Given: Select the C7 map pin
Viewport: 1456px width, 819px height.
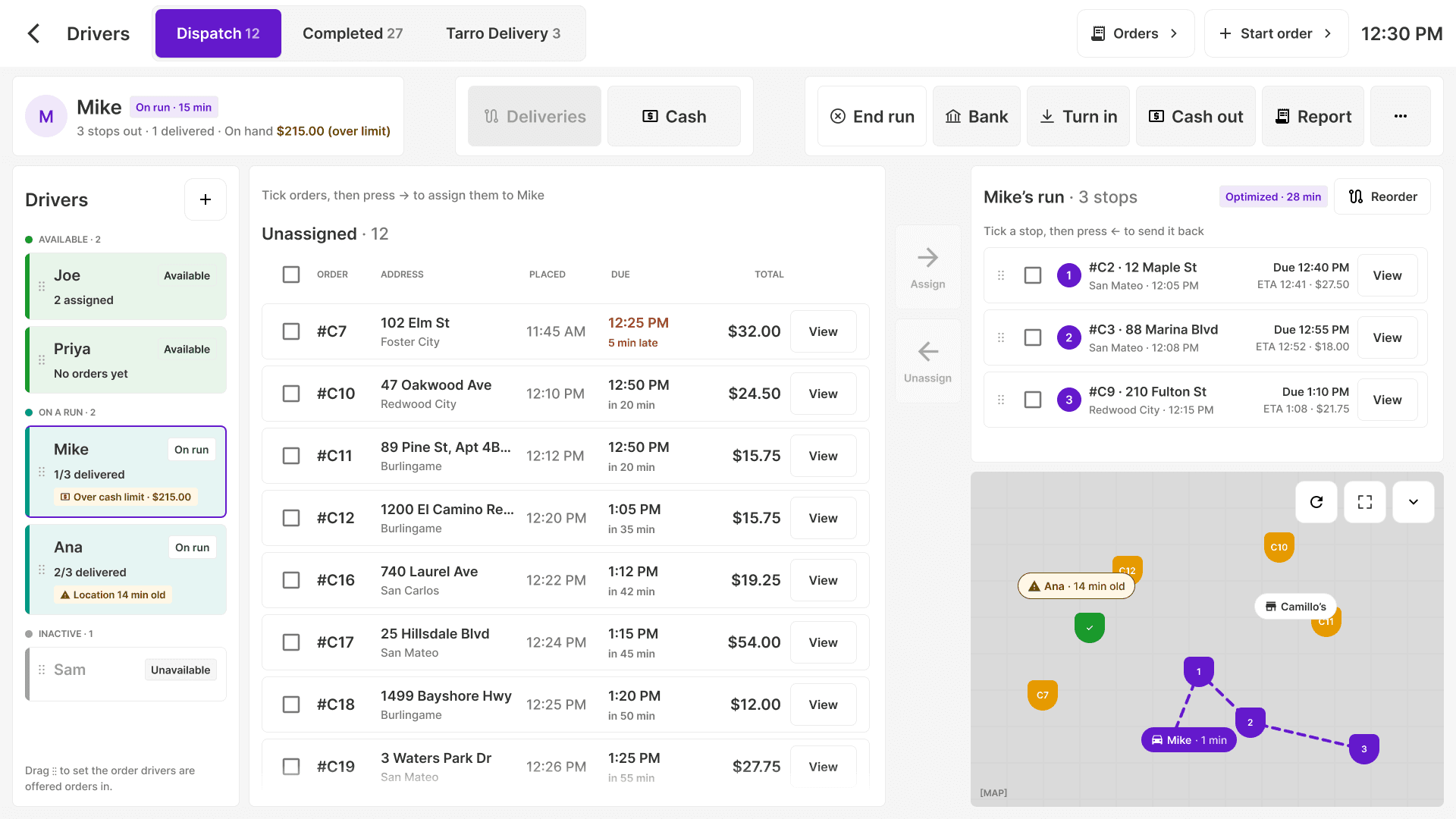Looking at the screenshot, I should [1042, 695].
